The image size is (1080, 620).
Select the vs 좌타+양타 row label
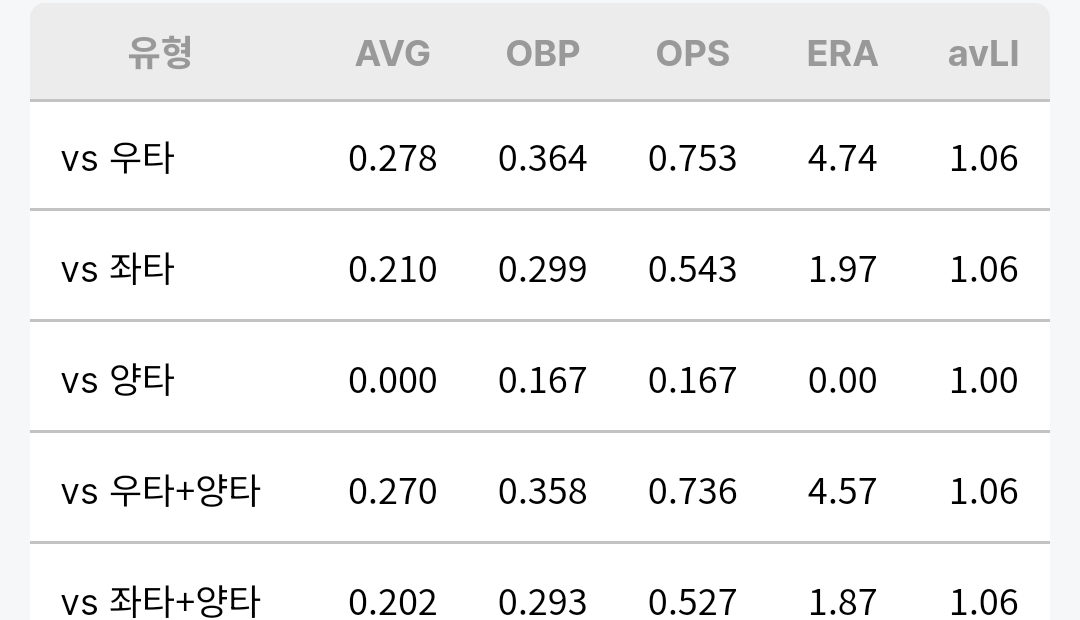(x=160, y=601)
